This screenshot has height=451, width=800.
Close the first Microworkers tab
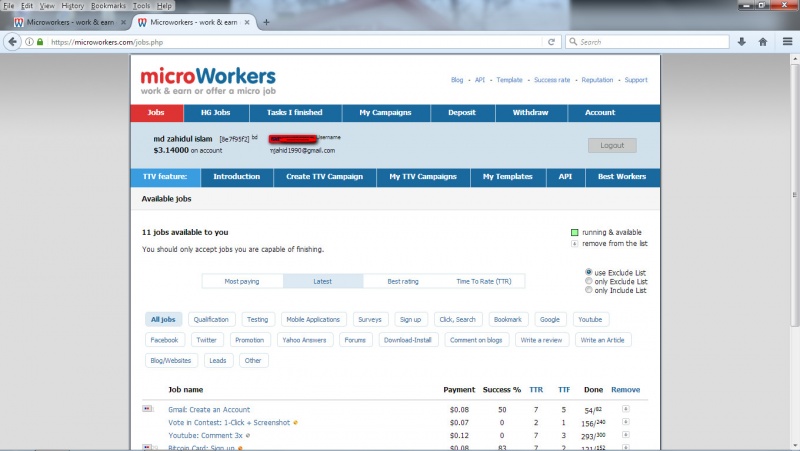(x=123, y=22)
